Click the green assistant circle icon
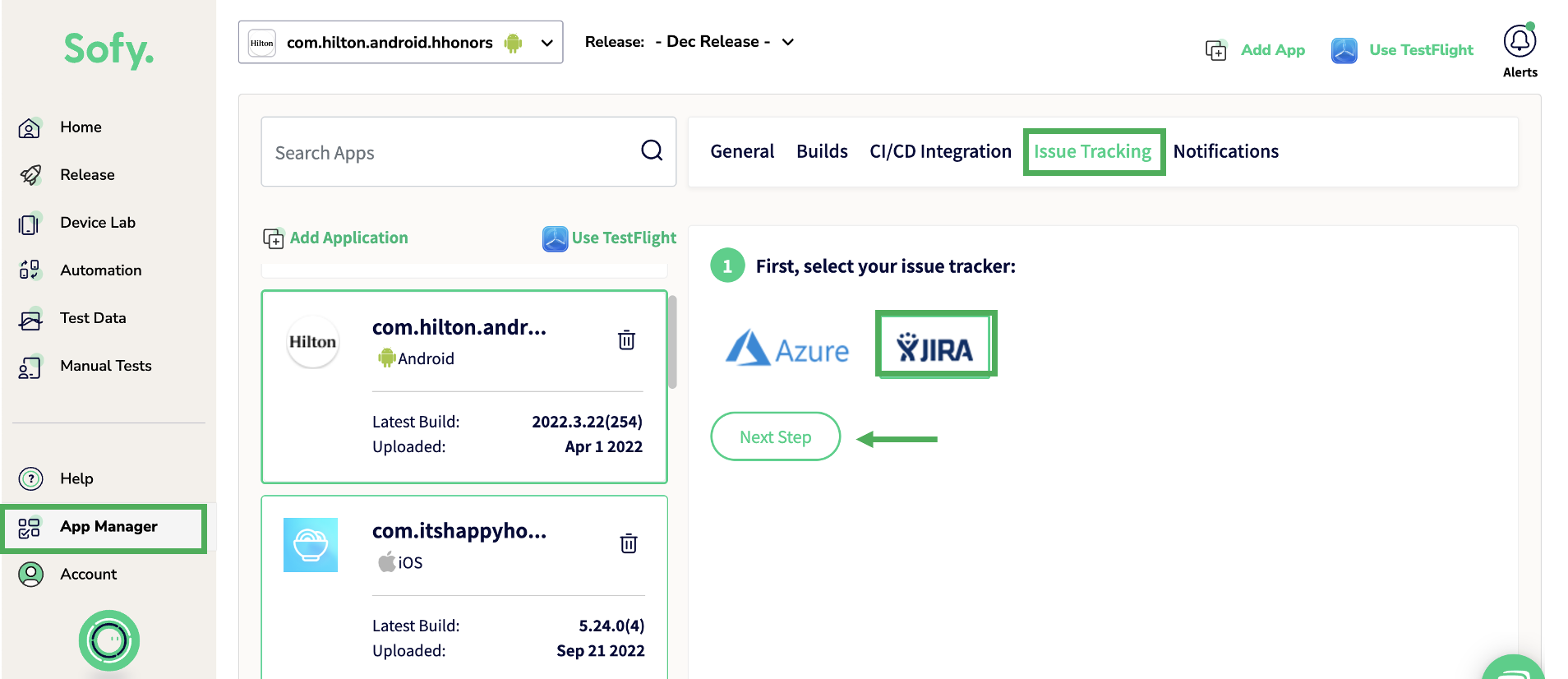This screenshot has width=1568, height=679. 109,640
